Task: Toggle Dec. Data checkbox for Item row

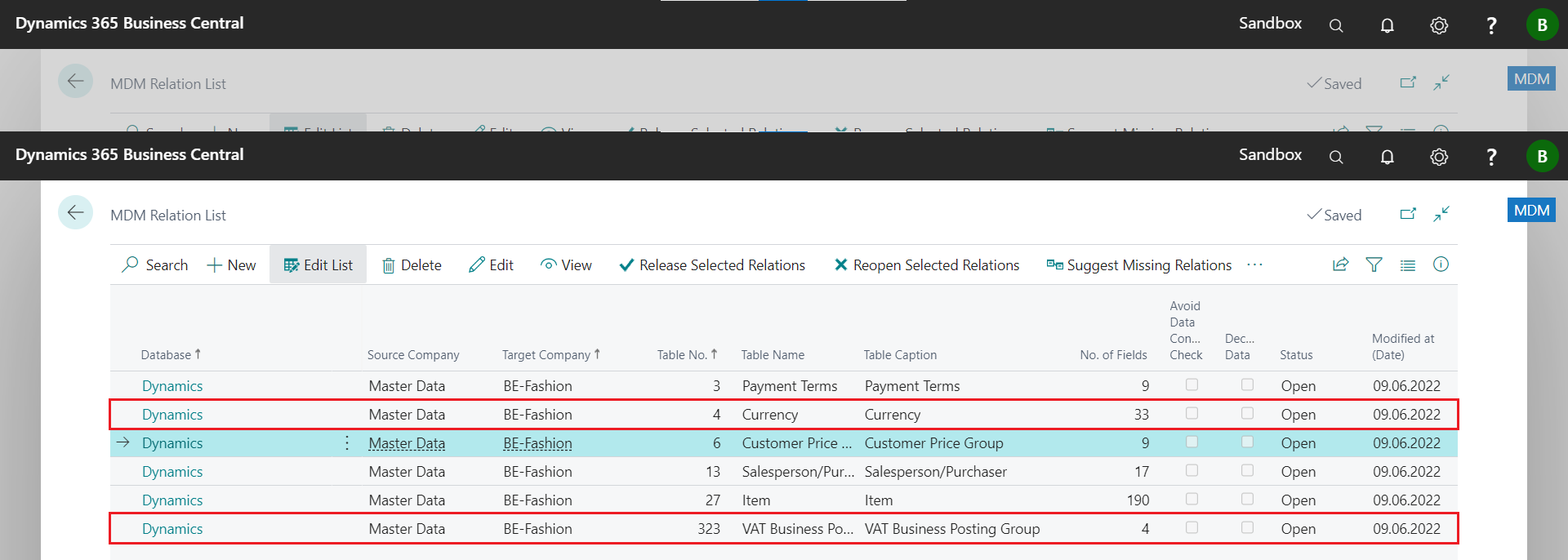Action: pos(1247,499)
